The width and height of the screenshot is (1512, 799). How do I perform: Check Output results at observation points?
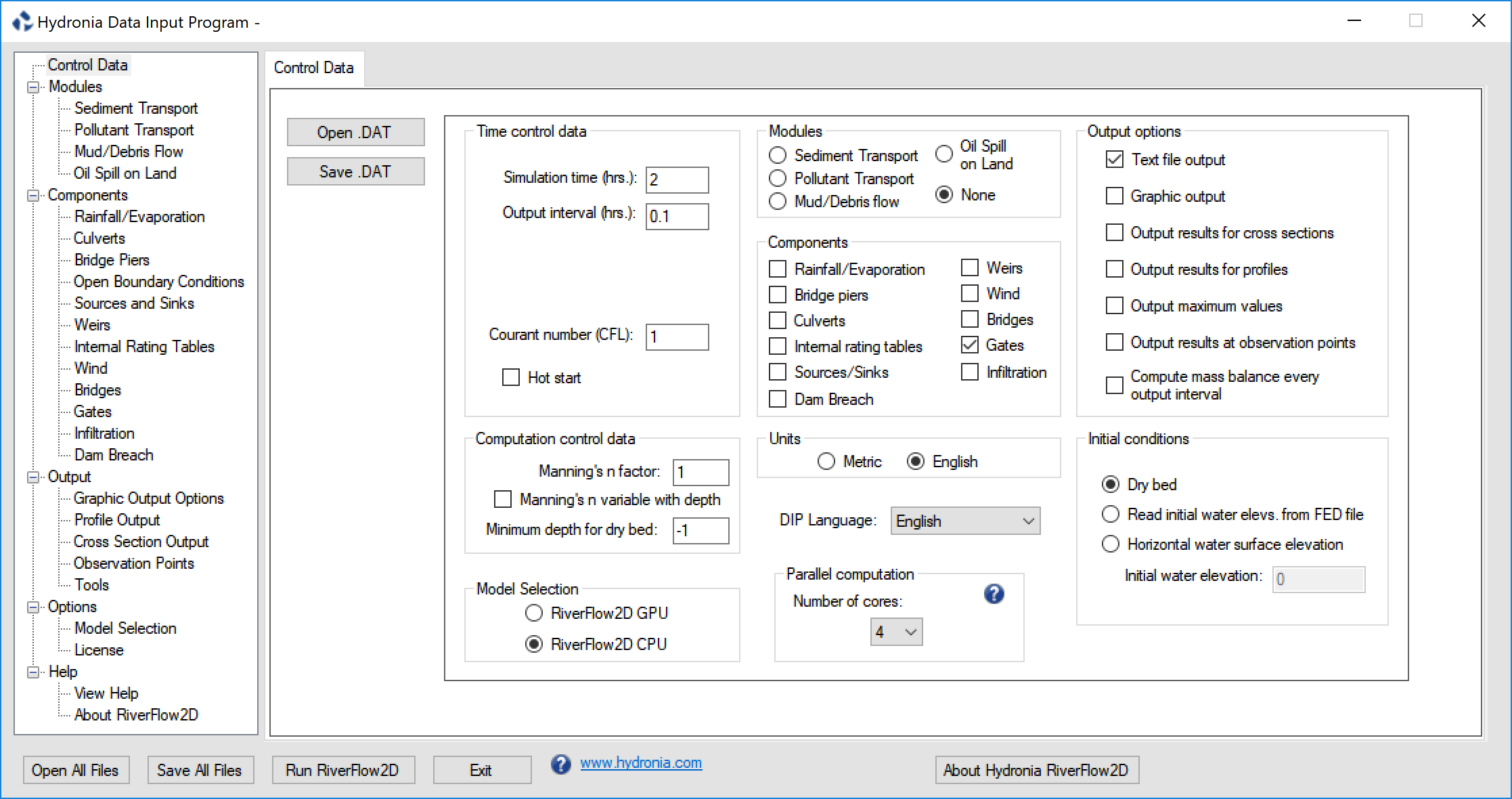tap(1114, 342)
